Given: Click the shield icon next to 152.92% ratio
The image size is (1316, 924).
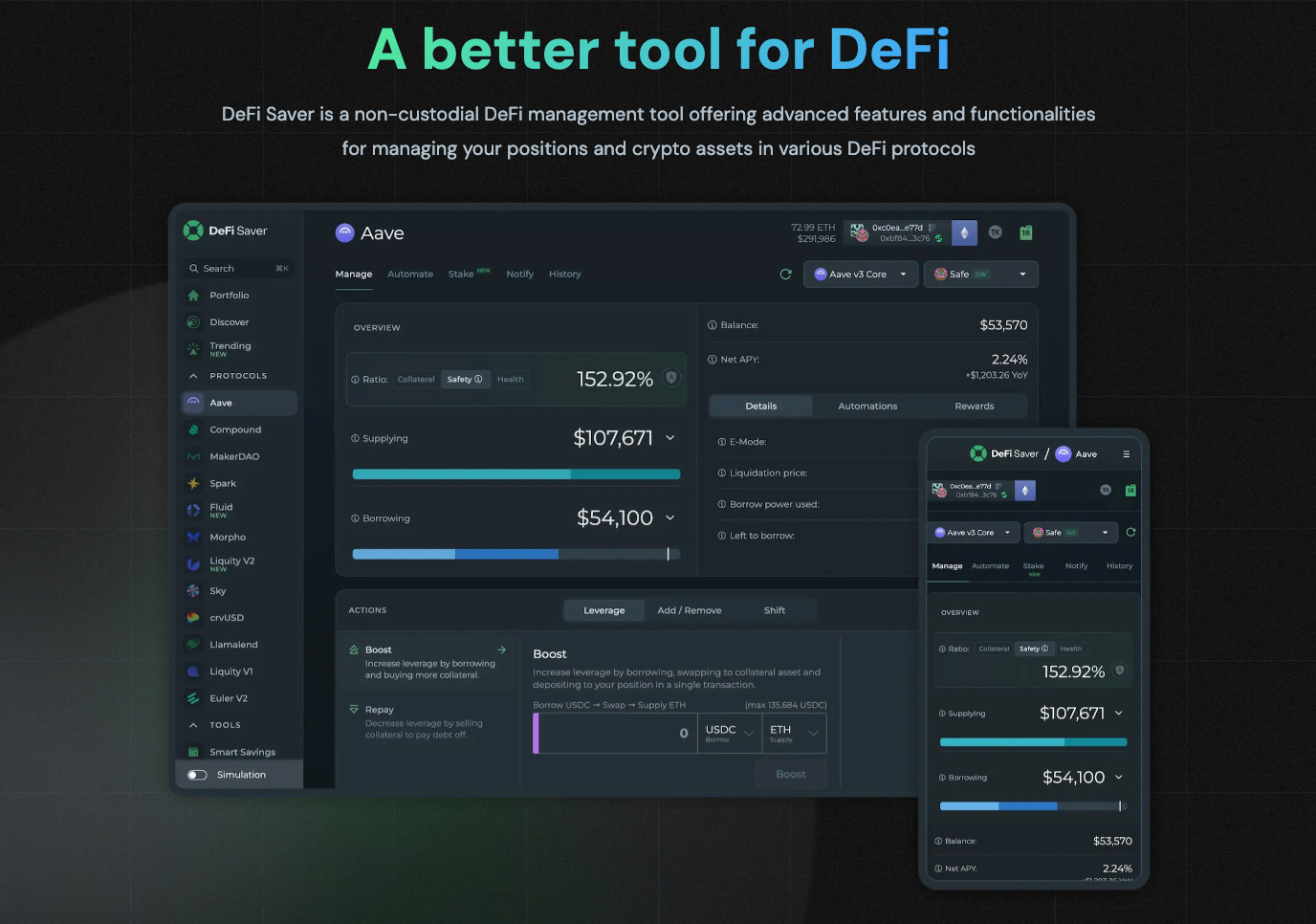Looking at the screenshot, I should coord(671,378).
